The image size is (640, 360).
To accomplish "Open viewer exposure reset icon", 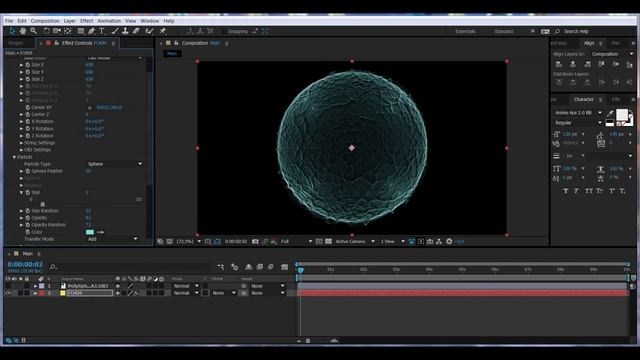I will (x=449, y=242).
